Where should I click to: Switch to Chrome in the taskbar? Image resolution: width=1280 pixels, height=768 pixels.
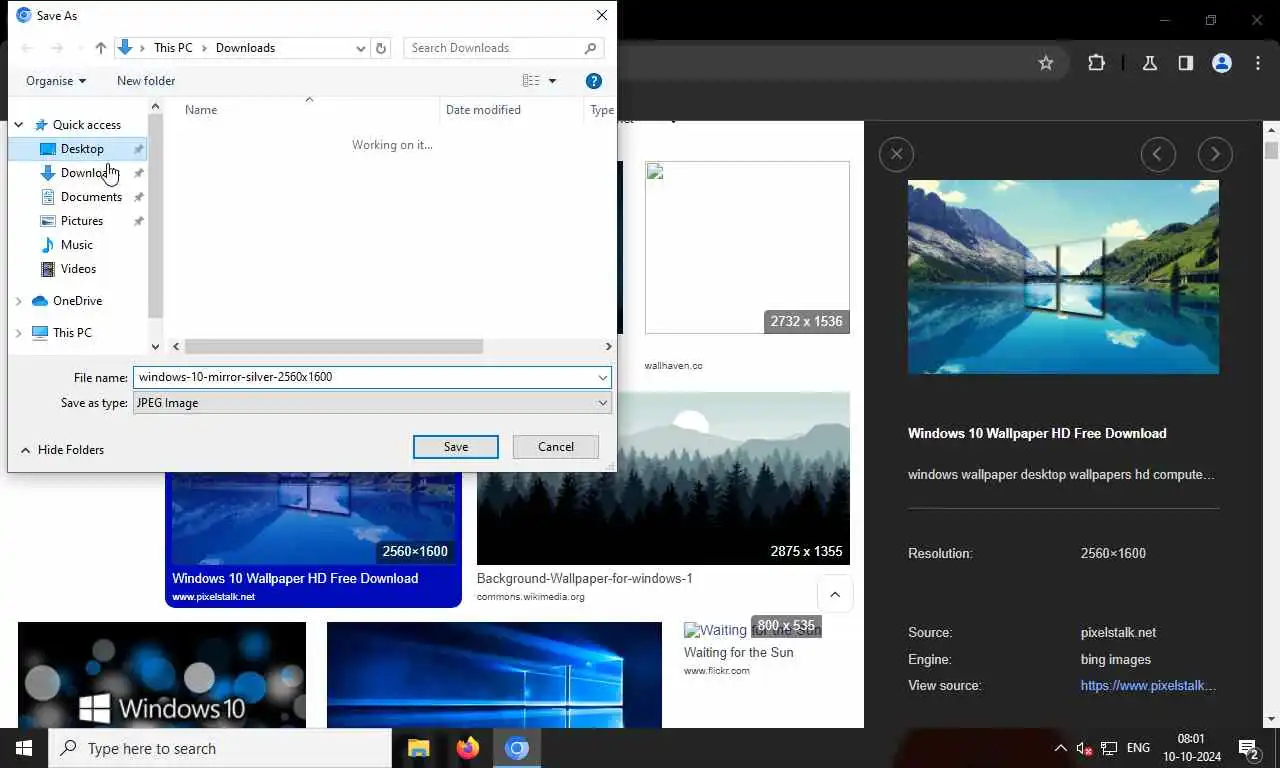(x=516, y=748)
